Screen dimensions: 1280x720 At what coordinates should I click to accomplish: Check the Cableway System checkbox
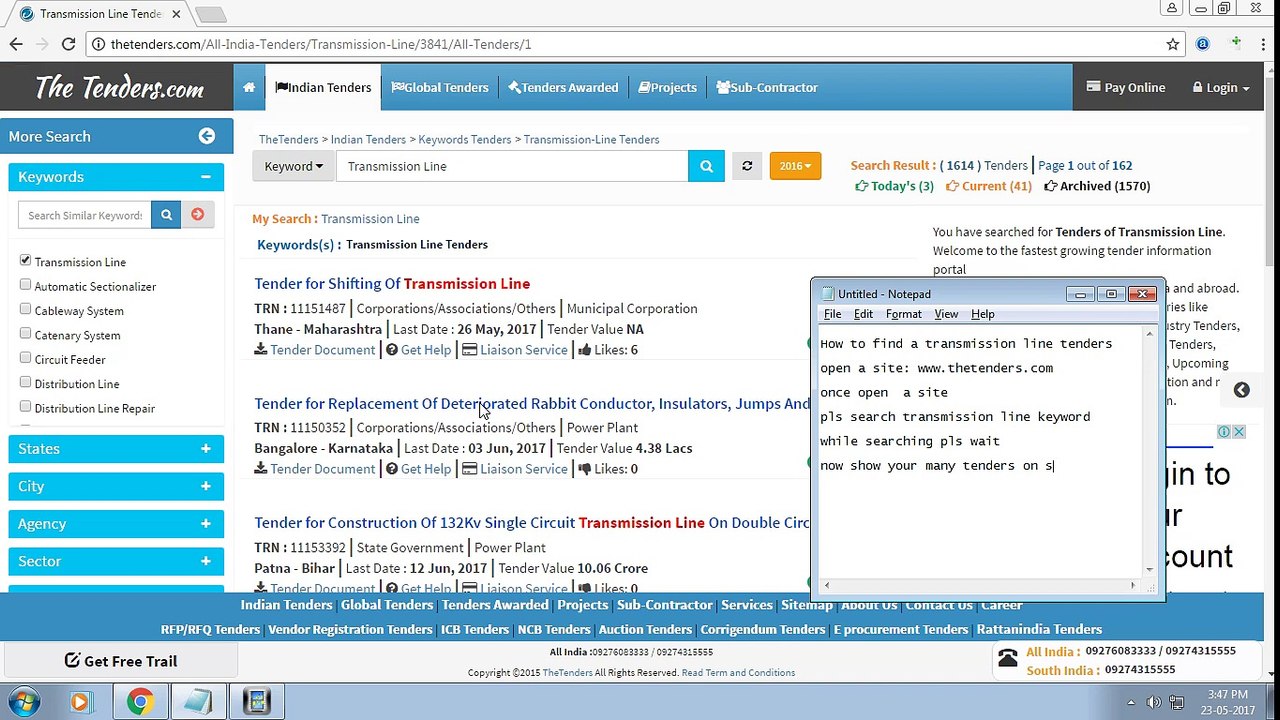[25, 309]
